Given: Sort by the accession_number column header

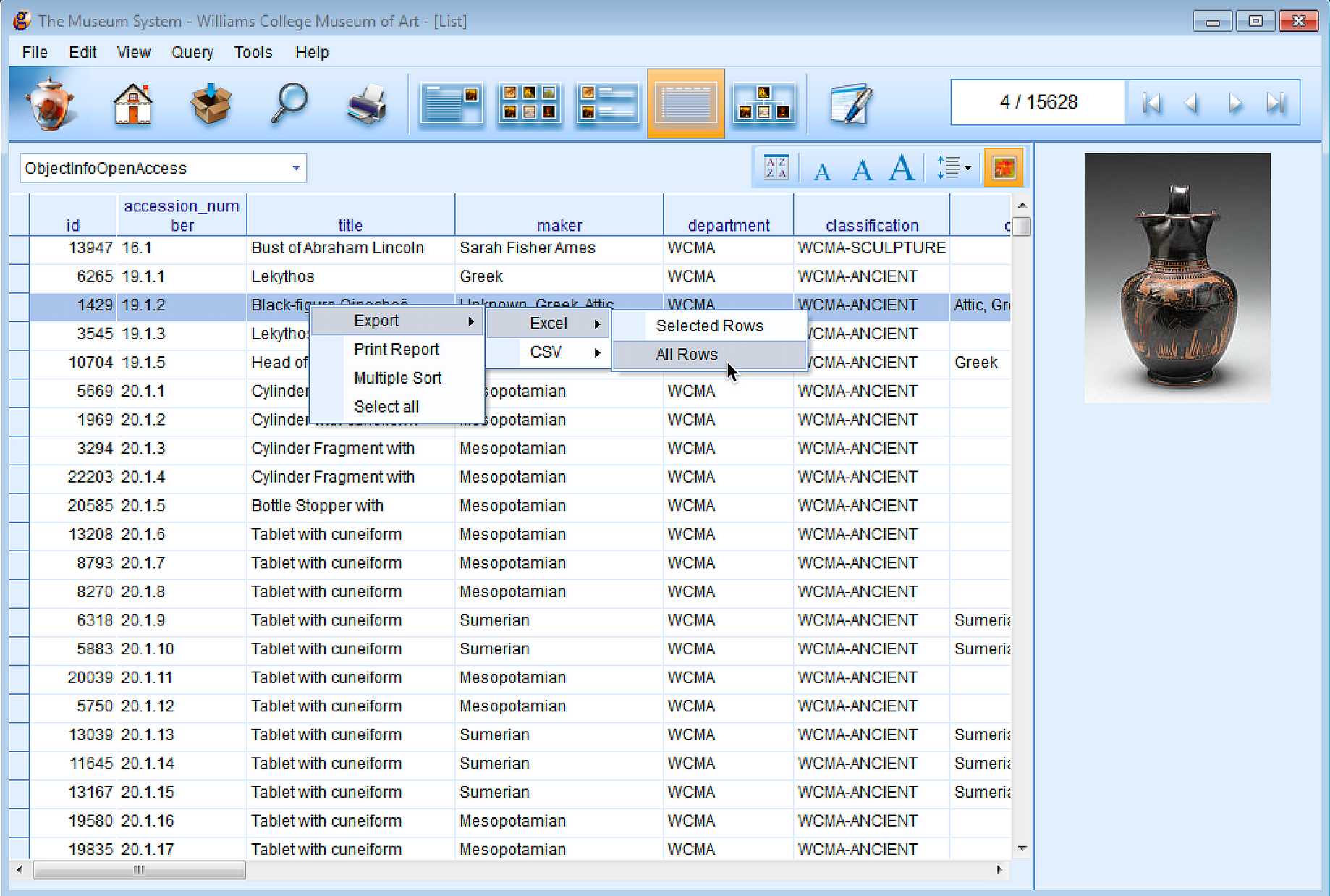Looking at the screenshot, I should coord(182,215).
